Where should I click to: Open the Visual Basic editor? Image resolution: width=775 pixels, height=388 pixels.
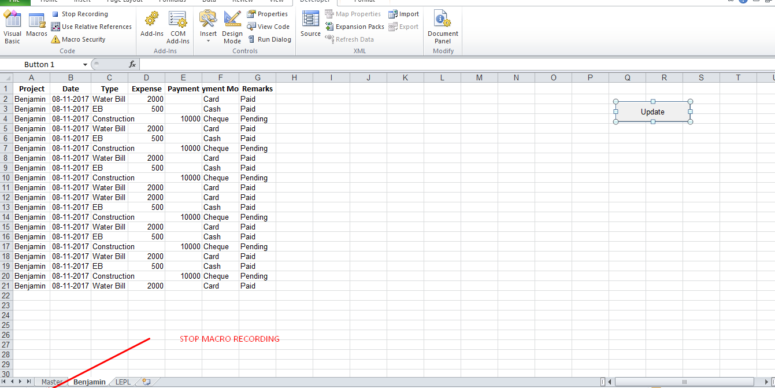click(x=12, y=28)
